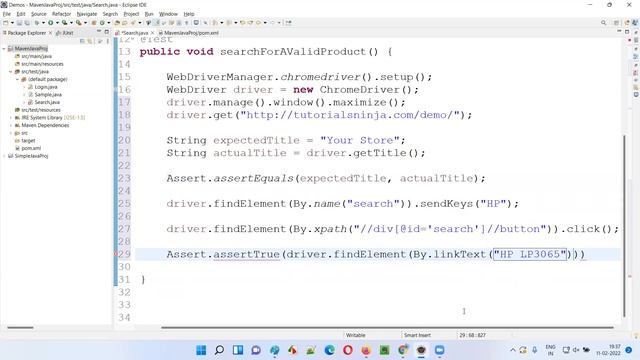The height and width of the screenshot is (360, 640).
Task: Toggle Link with Editor in Package Explorer
Action: [x=90, y=41]
